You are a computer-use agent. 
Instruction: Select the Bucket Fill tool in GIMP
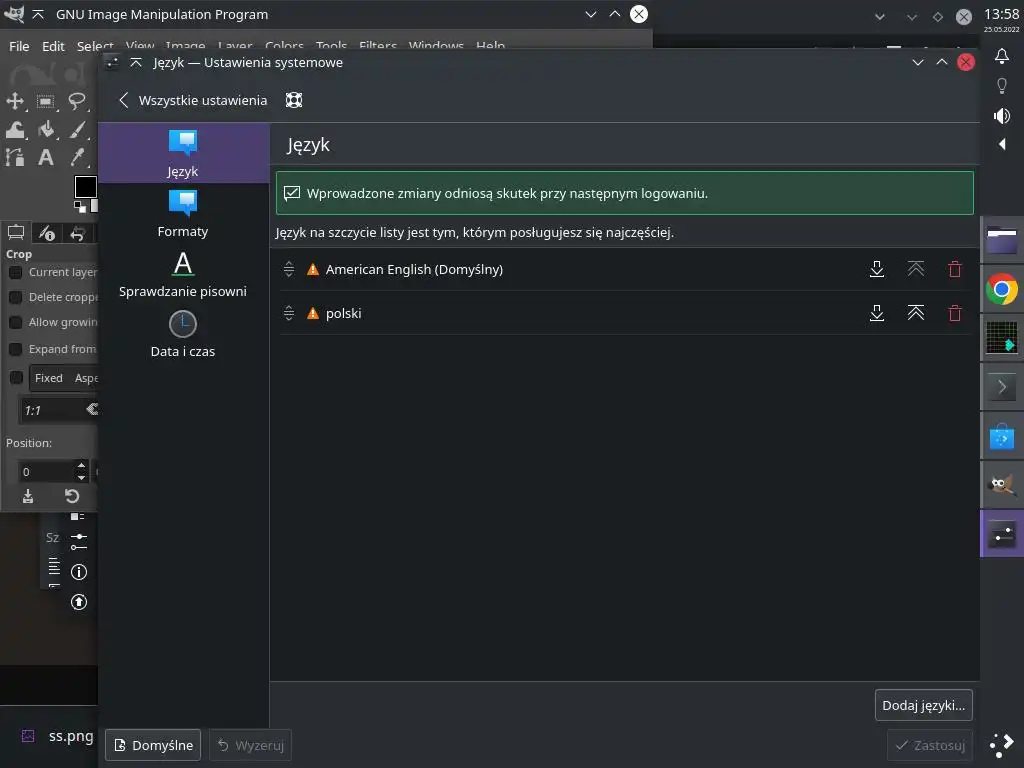coord(46,129)
